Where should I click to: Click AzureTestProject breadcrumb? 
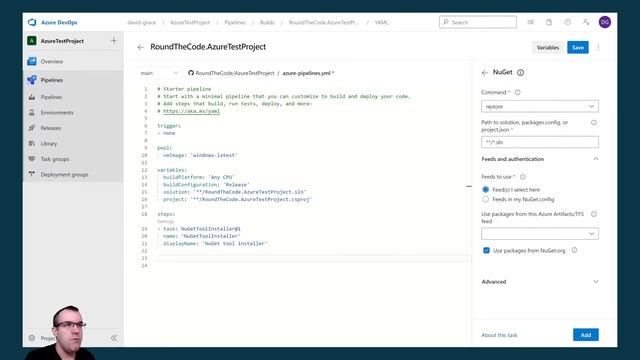(x=190, y=22)
